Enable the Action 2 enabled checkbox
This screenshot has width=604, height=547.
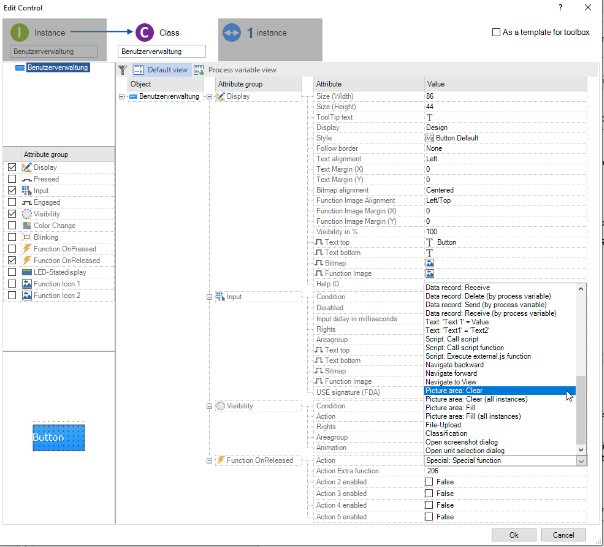pyautogui.click(x=429, y=482)
